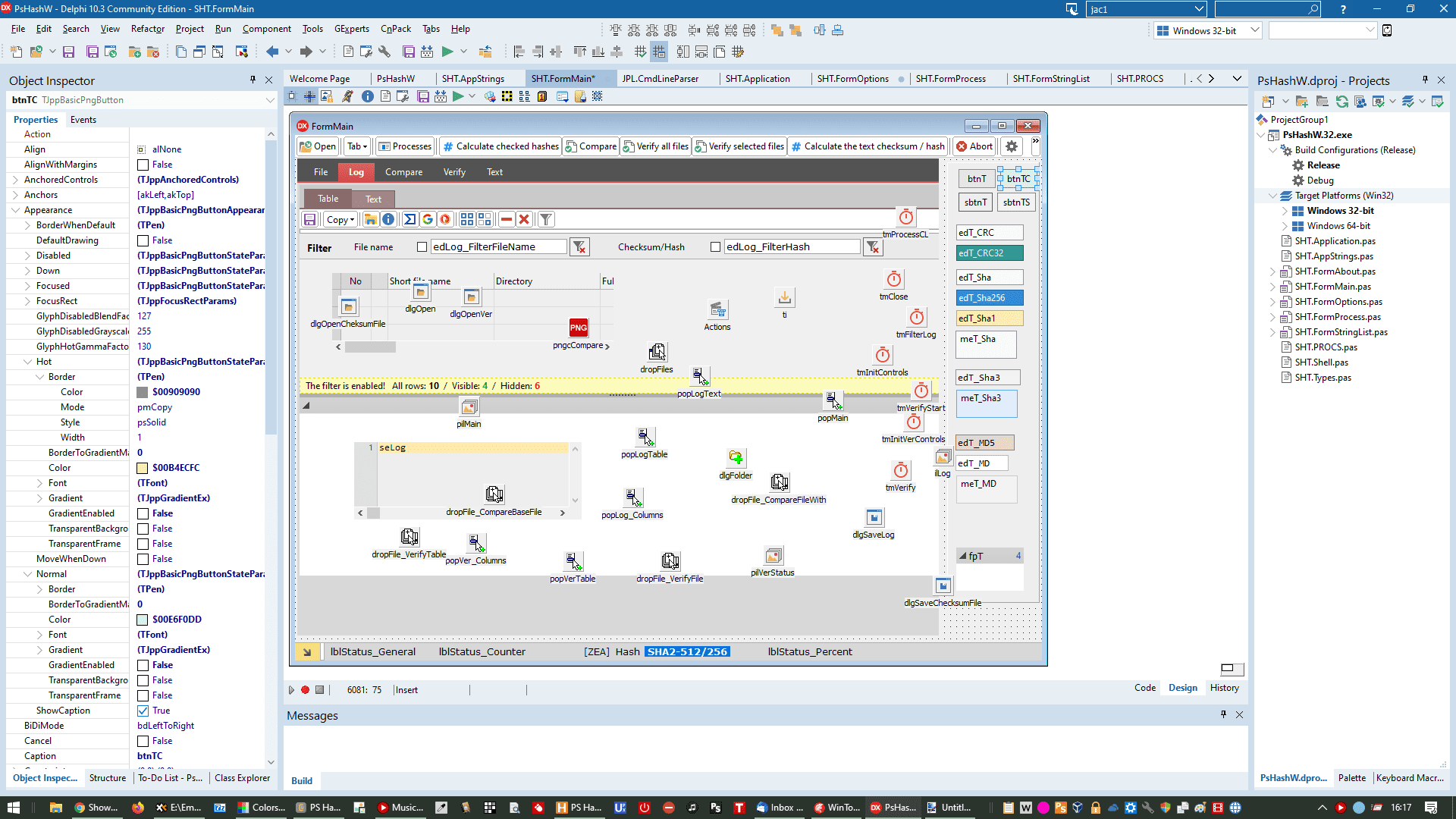The height and width of the screenshot is (819, 1456).
Task: Select the dlgSaveLog component icon
Action: tap(874, 517)
